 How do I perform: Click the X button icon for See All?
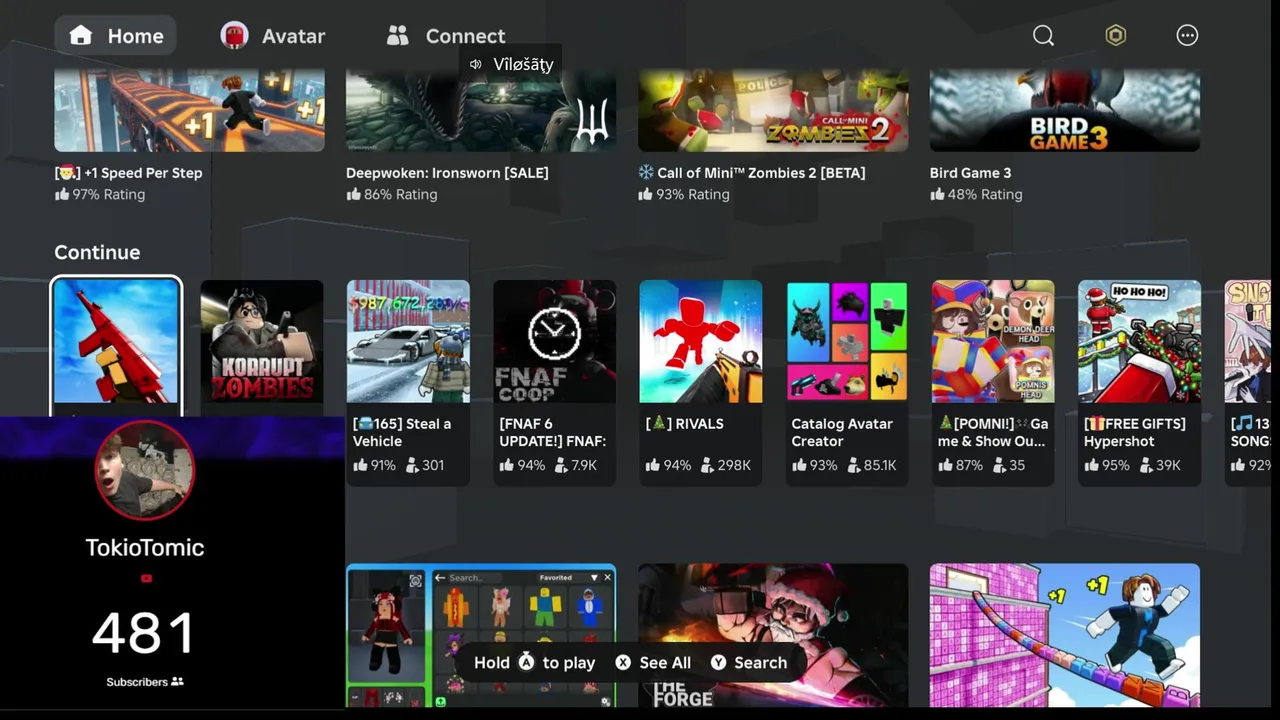tap(623, 663)
